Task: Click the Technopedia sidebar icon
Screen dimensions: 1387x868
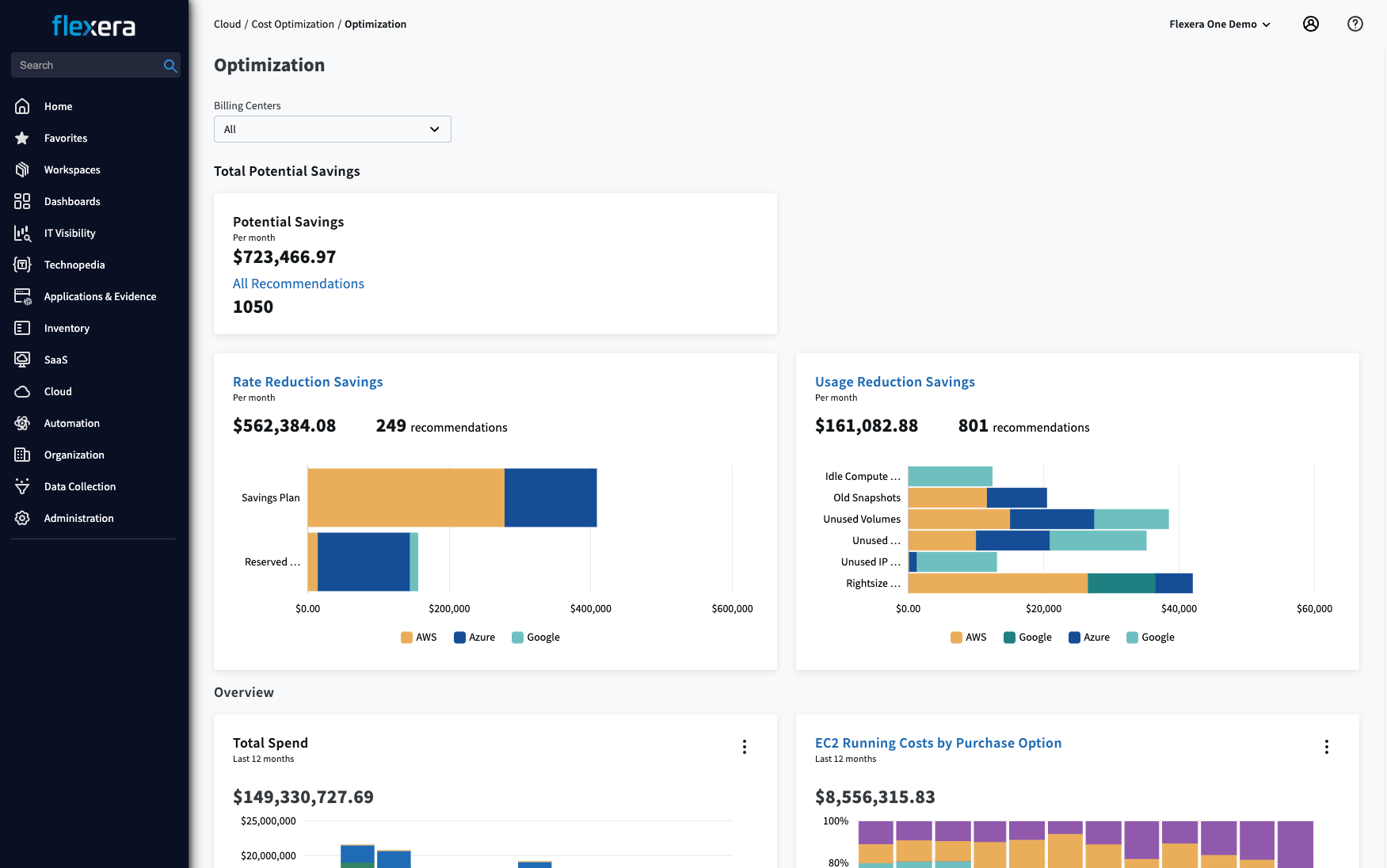Action: point(22,265)
